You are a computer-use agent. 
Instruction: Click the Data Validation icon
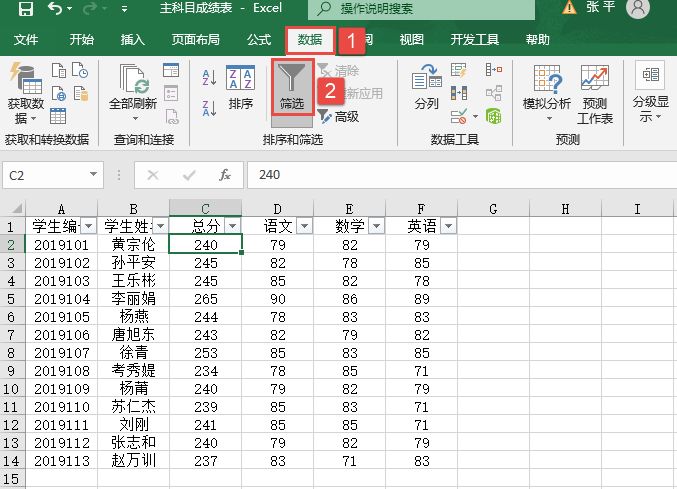pyautogui.click(x=459, y=117)
